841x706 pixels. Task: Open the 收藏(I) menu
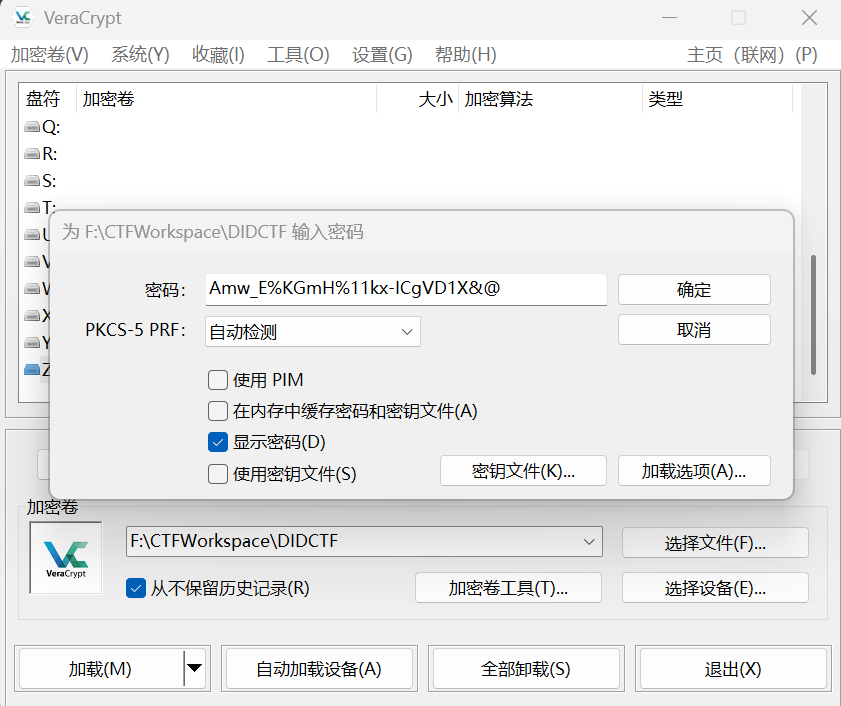pyautogui.click(x=218, y=55)
